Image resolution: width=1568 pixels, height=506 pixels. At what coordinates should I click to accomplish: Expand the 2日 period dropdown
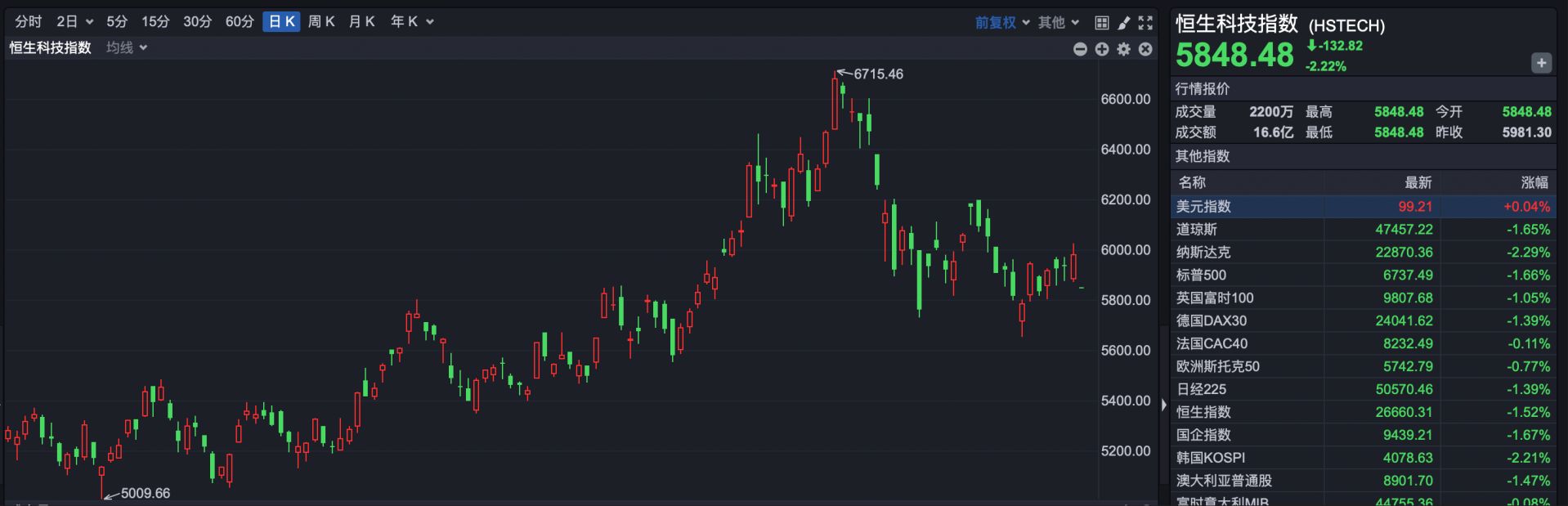pos(74,21)
